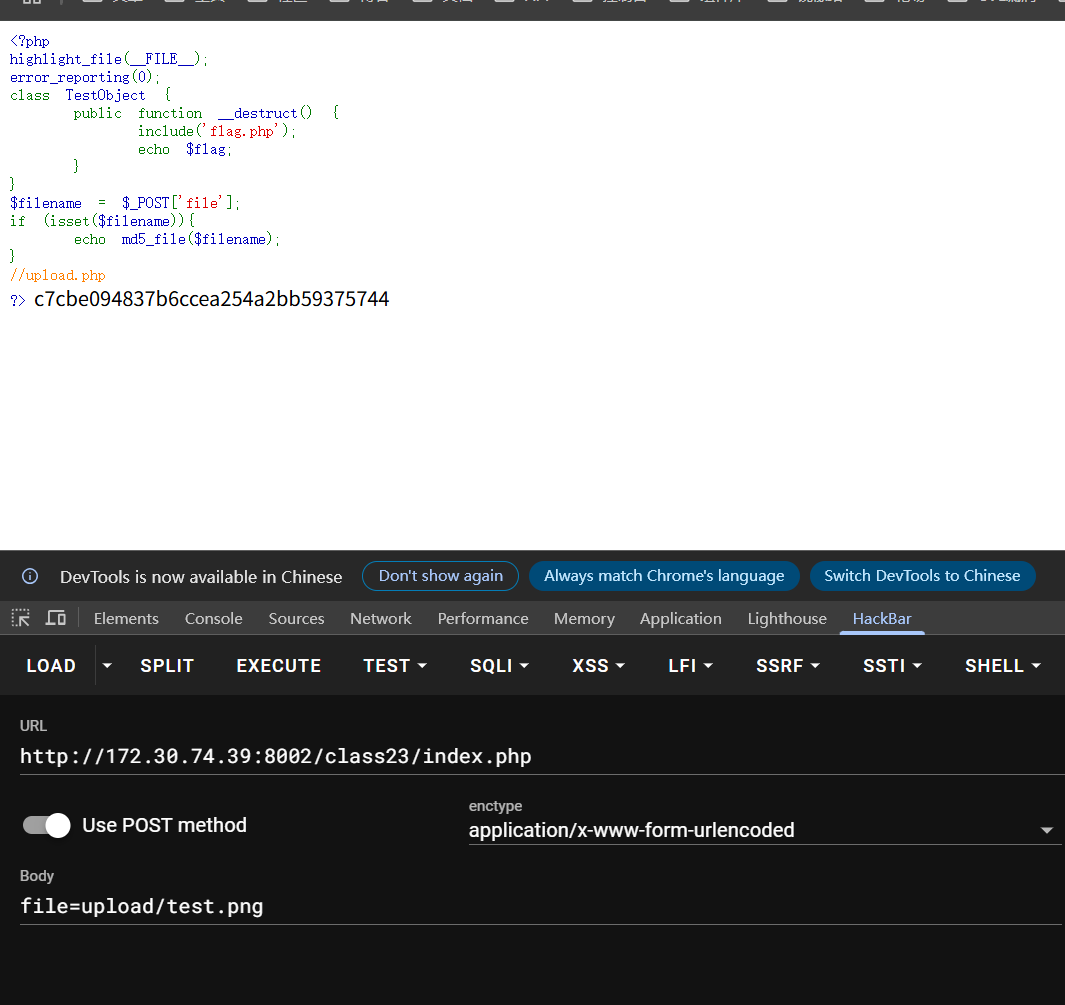This screenshot has width=1065, height=1005.
Task: Expand the SQLI menu
Action: click(499, 665)
